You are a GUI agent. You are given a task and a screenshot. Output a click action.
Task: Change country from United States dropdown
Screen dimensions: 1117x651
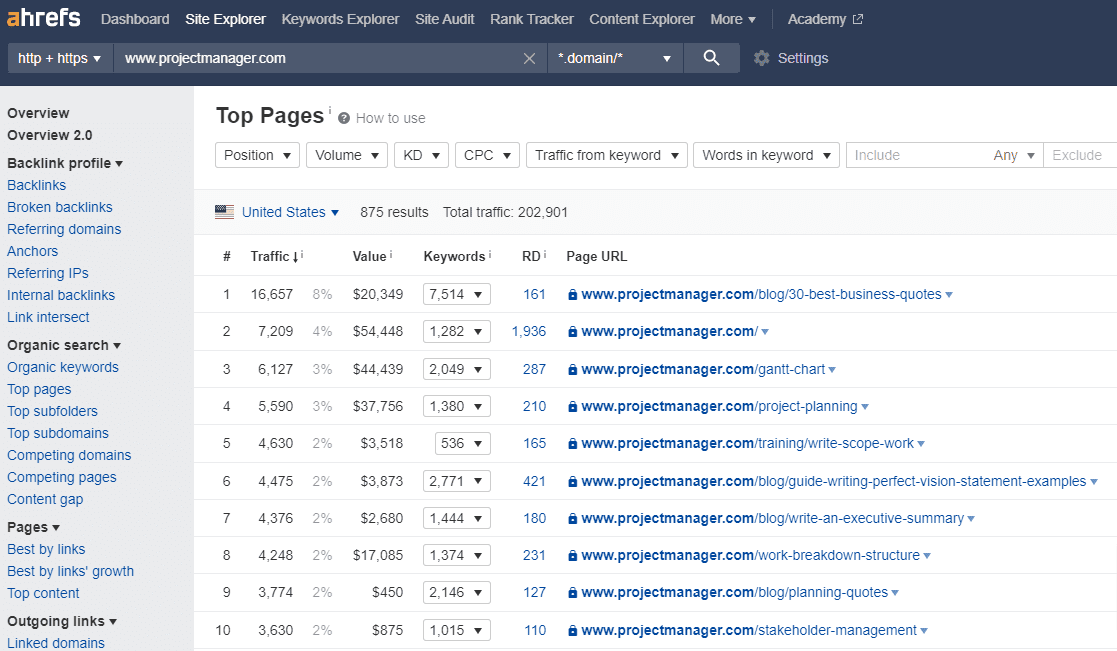[290, 212]
